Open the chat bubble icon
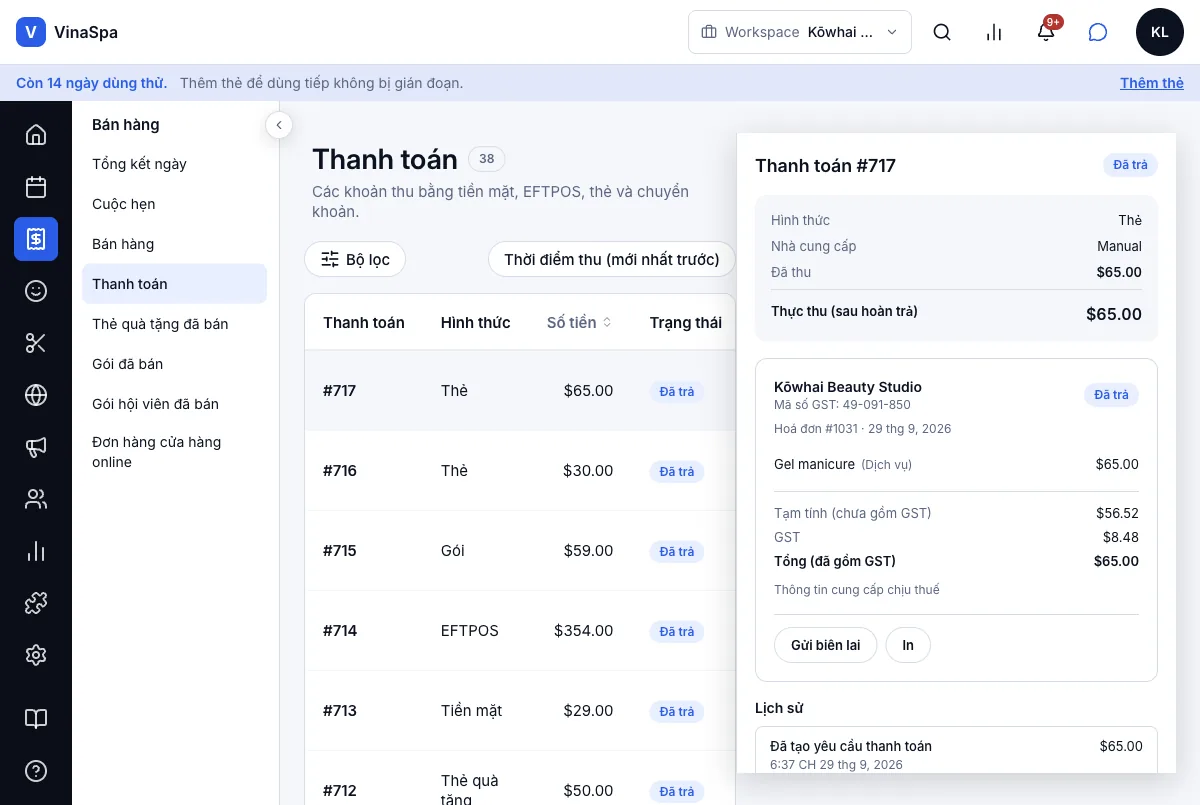The width and height of the screenshot is (1200, 805). [x=1098, y=32]
